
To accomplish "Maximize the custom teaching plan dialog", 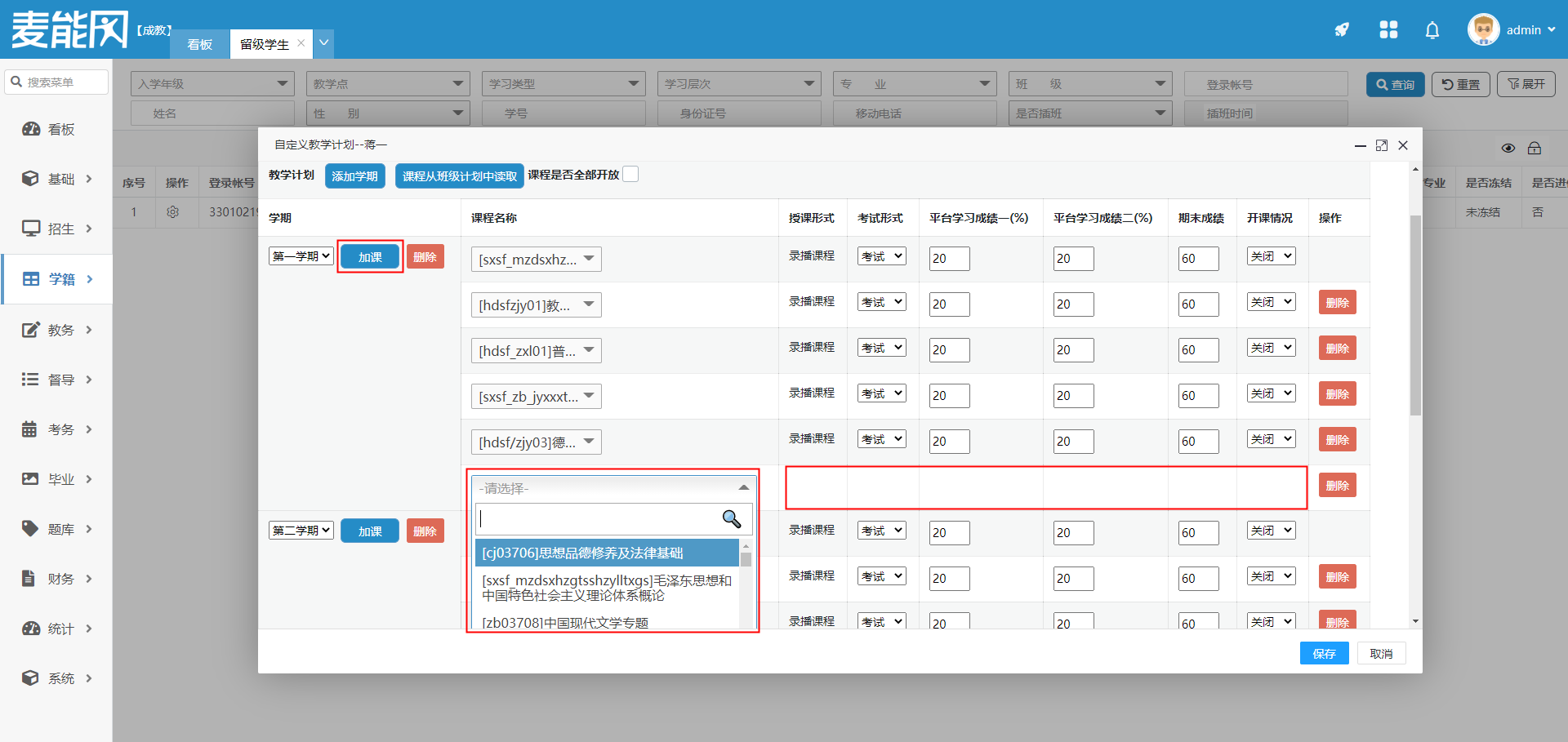I will click(1382, 145).
